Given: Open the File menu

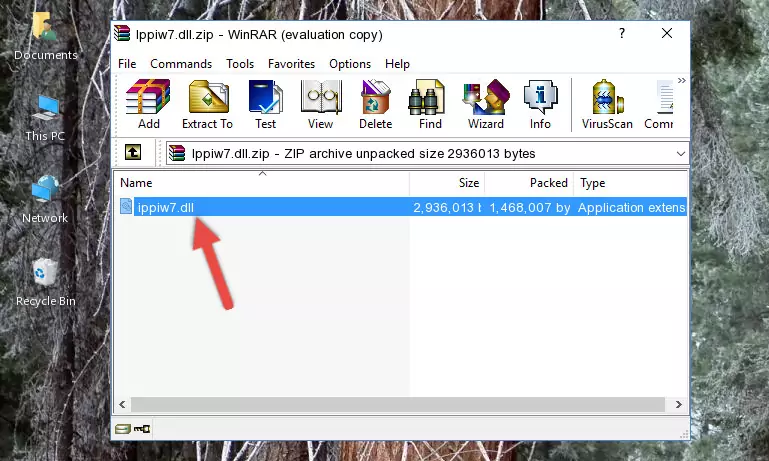Looking at the screenshot, I should point(127,64).
